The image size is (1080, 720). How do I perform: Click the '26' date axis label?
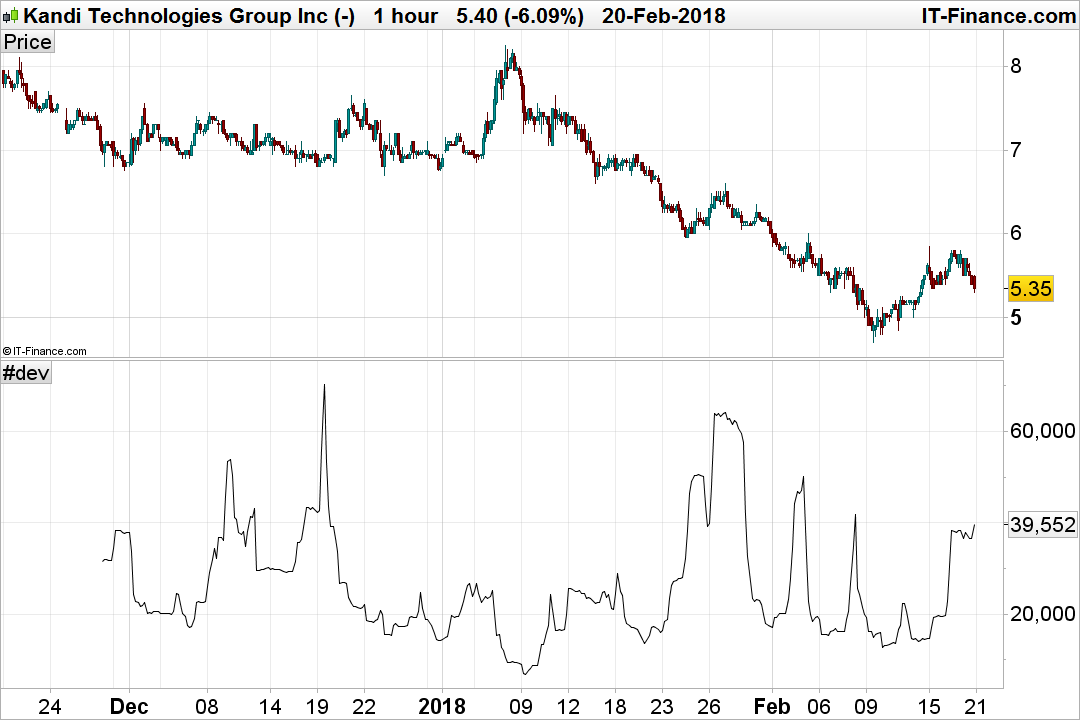coord(709,706)
